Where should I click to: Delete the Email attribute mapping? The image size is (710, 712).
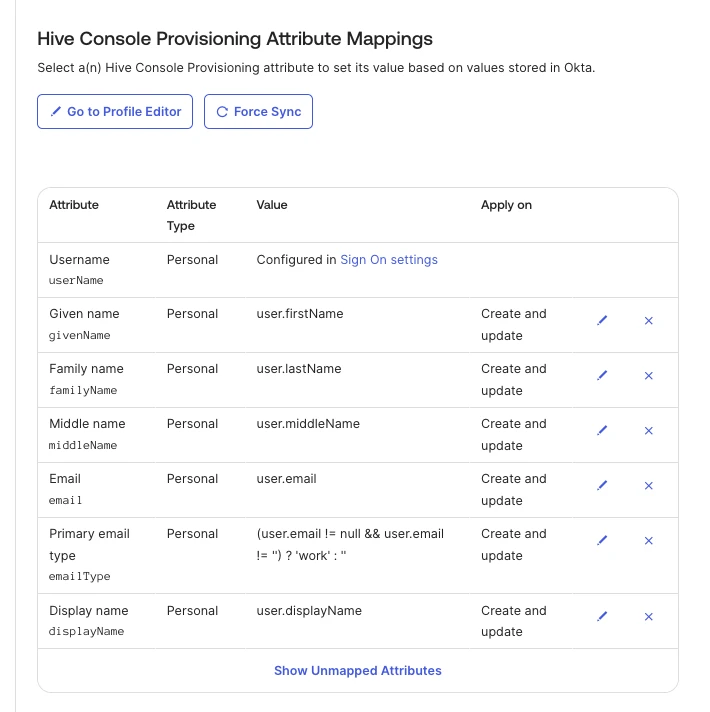[x=649, y=485]
